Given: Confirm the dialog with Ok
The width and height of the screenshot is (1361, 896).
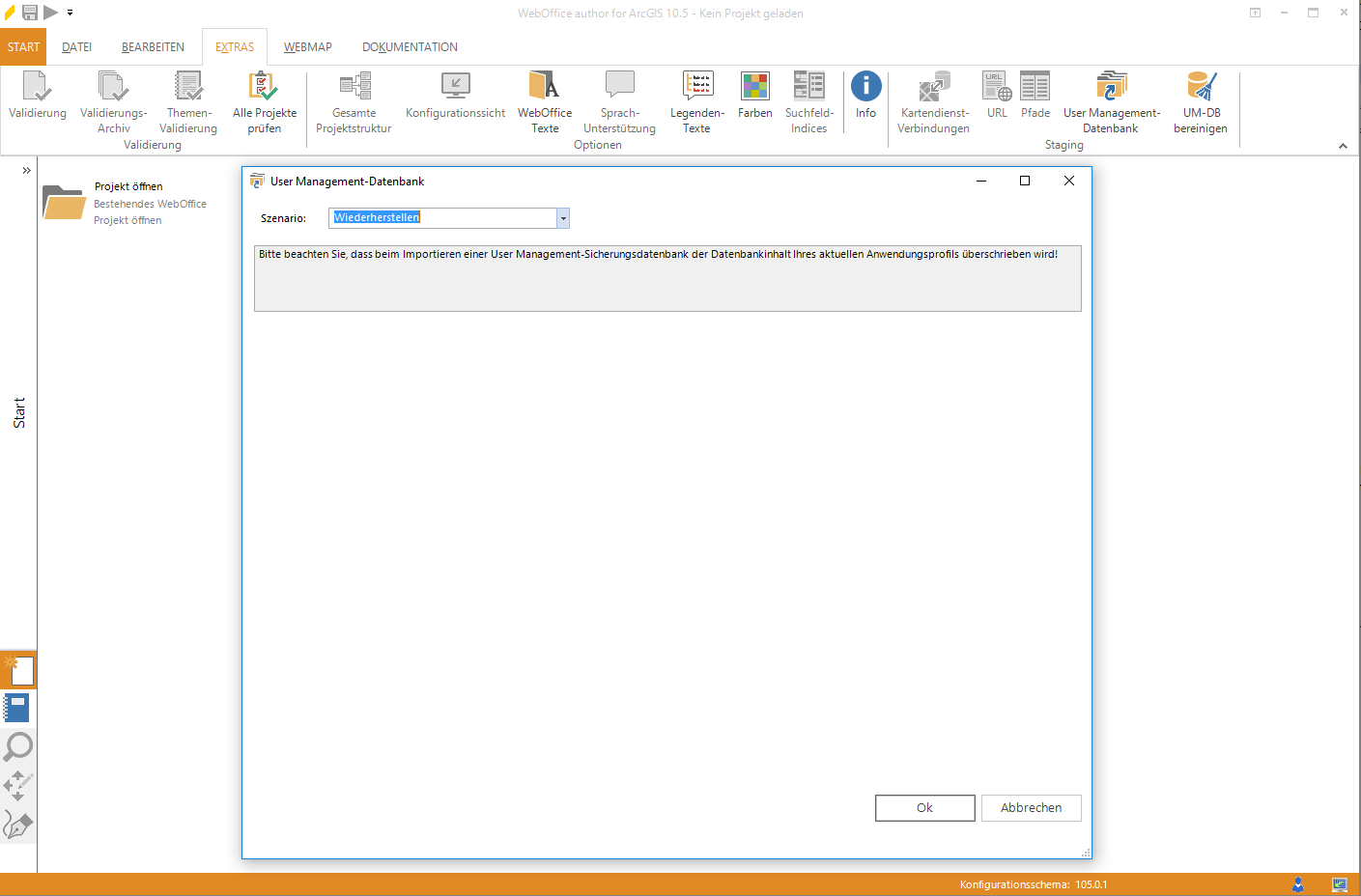Looking at the screenshot, I should [924, 808].
